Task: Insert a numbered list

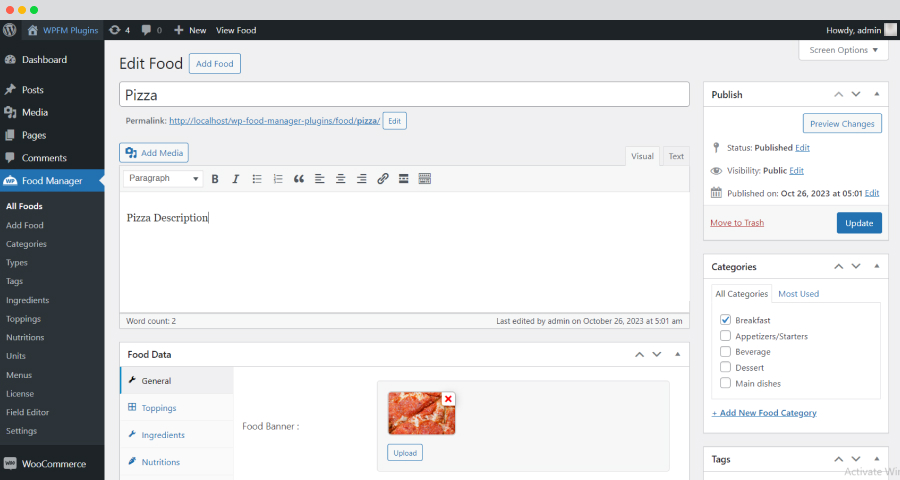Action: tap(278, 179)
